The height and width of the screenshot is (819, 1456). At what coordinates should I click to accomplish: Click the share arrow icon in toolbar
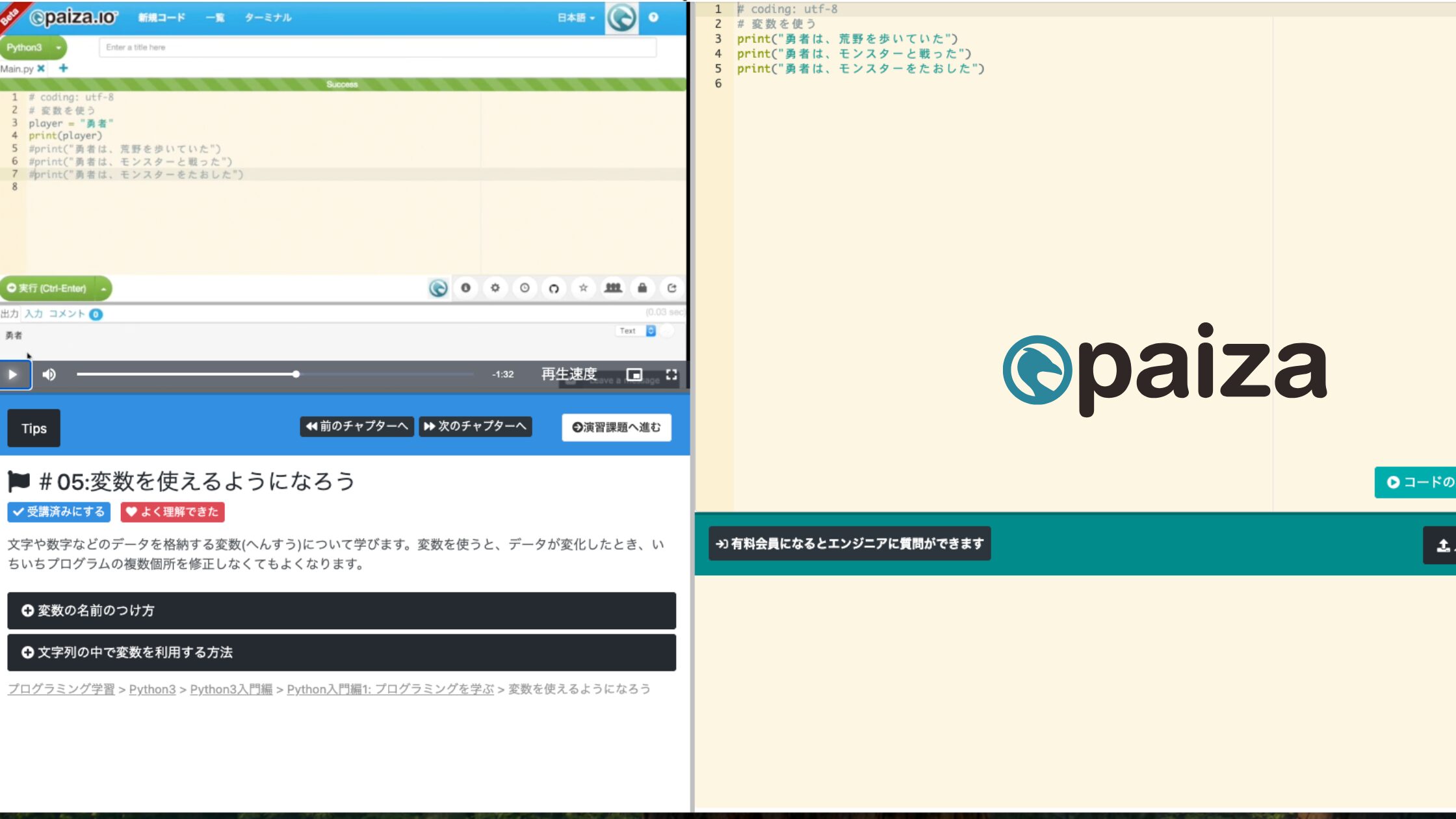pyautogui.click(x=671, y=288)
